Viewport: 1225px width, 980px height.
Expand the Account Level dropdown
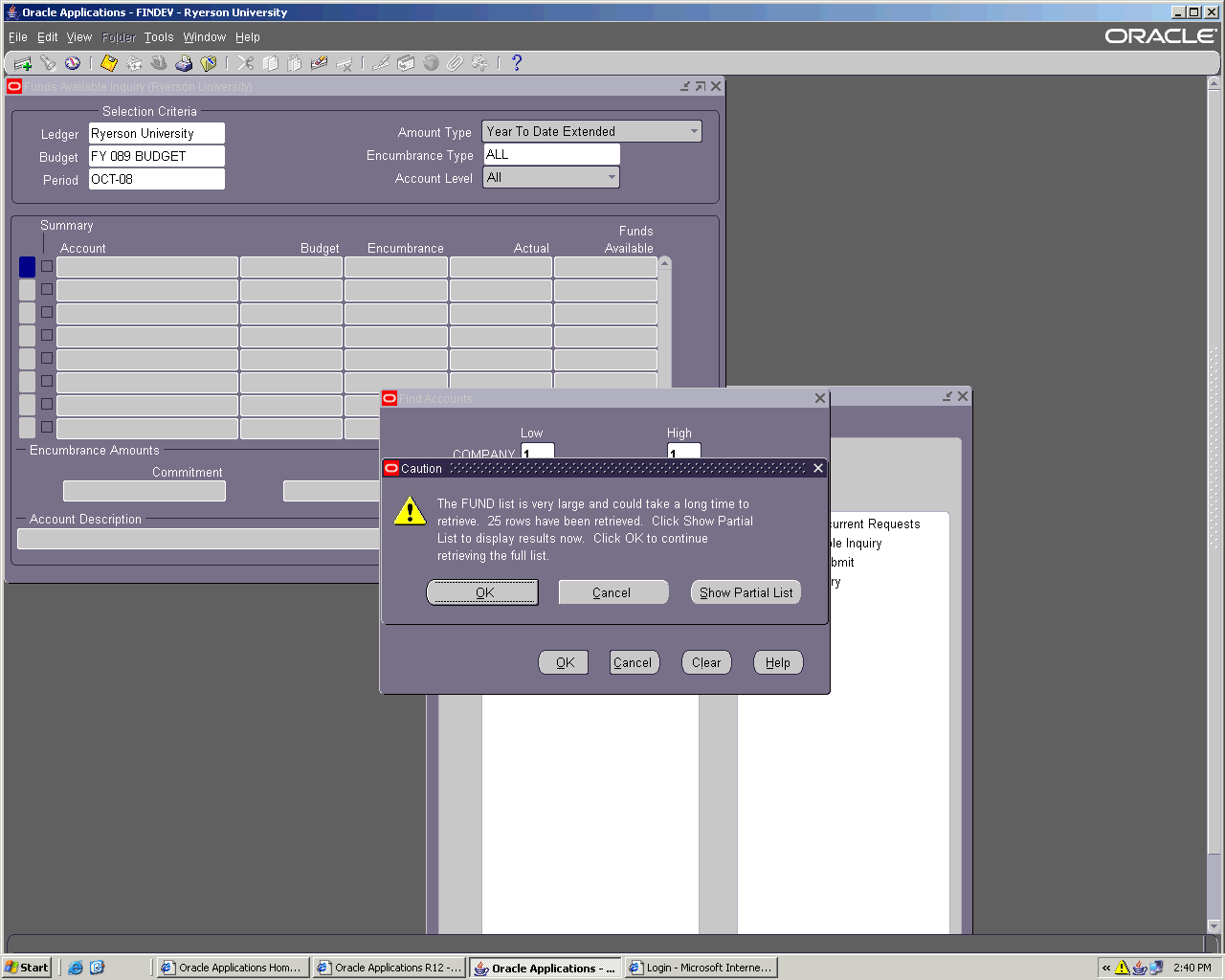(x=612, y=177)
